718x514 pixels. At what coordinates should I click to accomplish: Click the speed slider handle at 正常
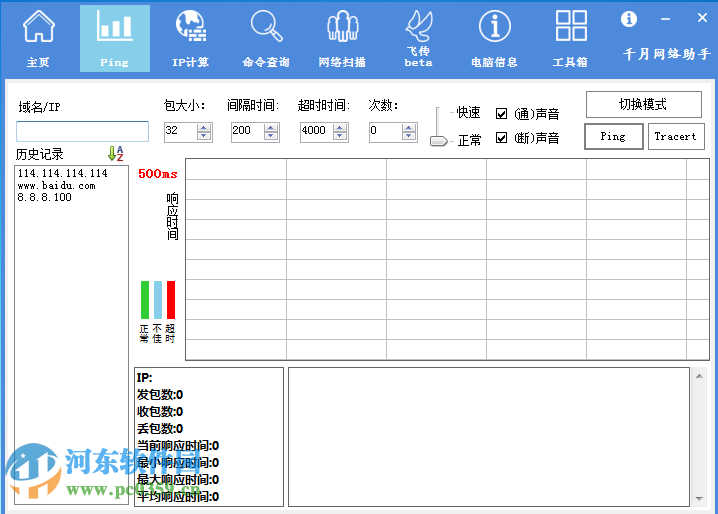coord(438,141)
